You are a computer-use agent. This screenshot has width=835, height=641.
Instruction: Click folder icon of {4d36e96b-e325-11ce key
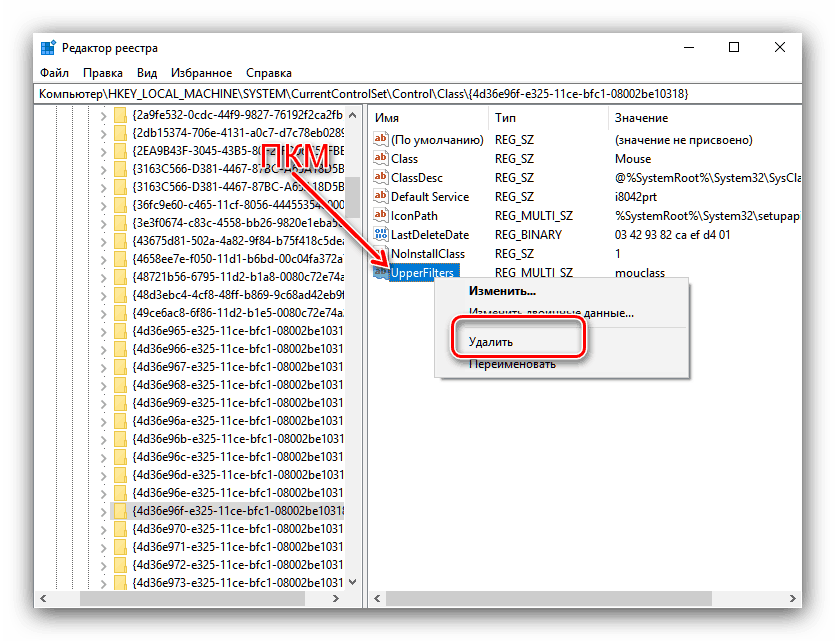(x=121, y=439)
